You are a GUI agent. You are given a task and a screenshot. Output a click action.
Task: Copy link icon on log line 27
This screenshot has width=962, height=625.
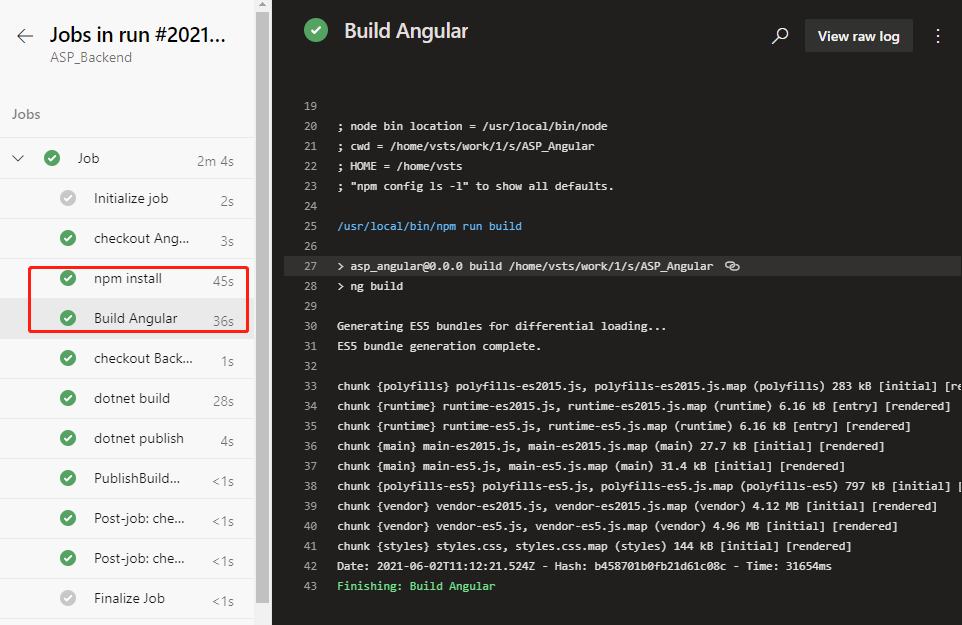pyautogui.click(x=732, y=266)
